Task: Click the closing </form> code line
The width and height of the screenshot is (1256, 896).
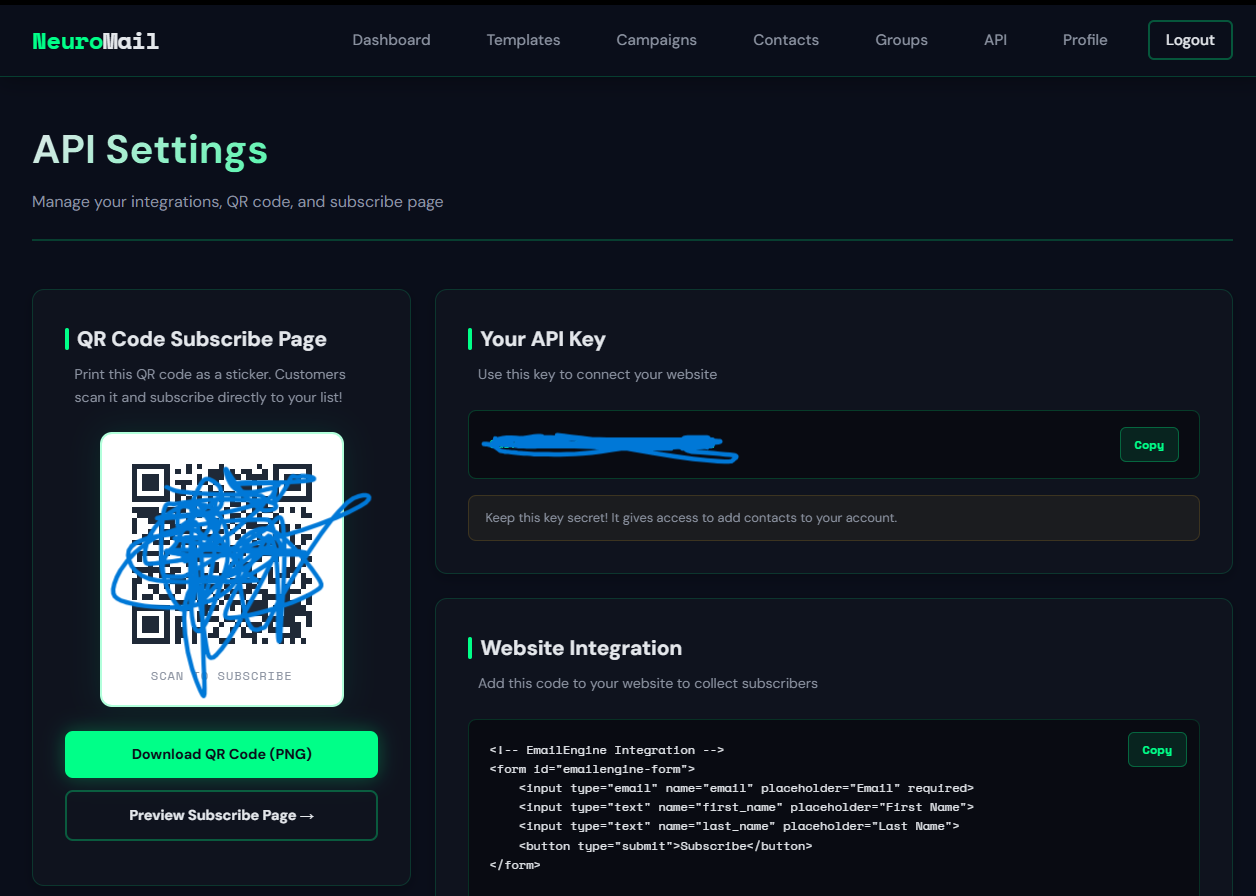Action: pyautogui.click(x=515, y=865)
